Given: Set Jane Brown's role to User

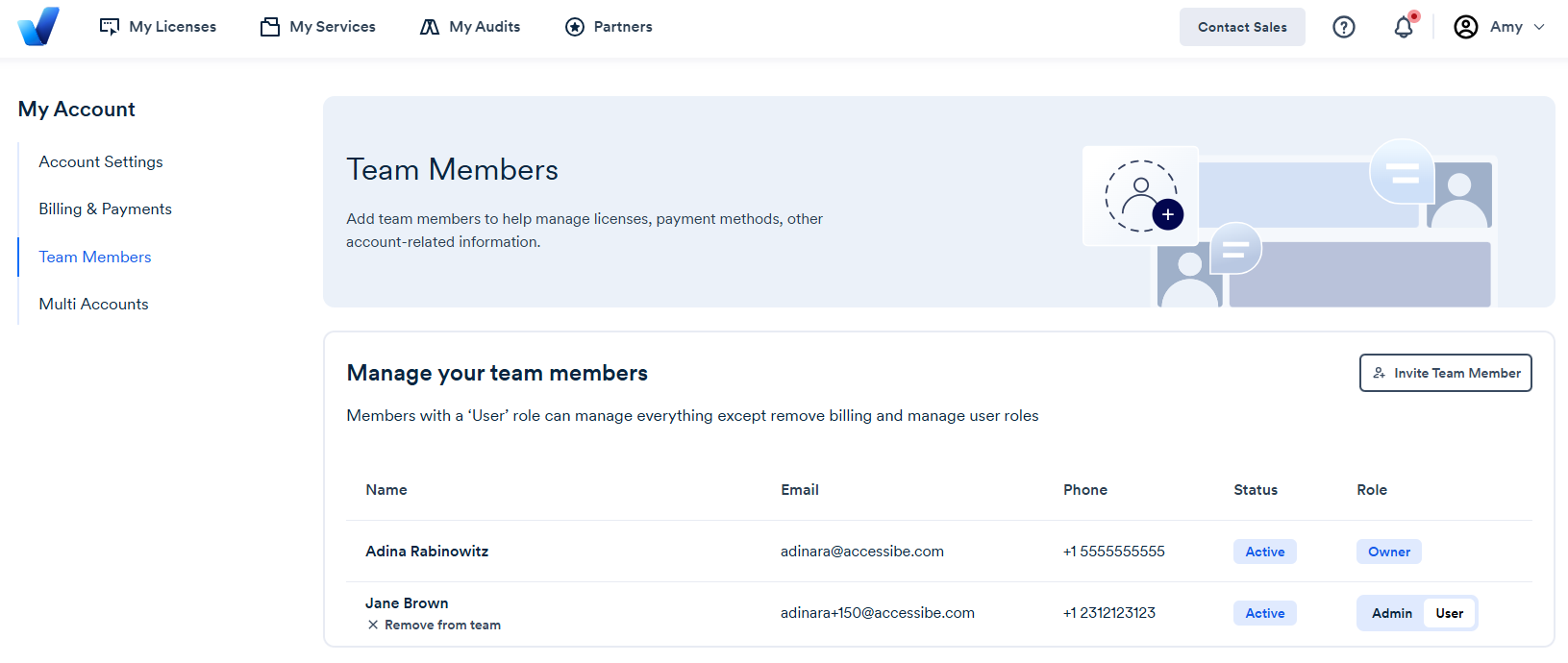Looking at the screenshot, I should pyautogui.click(x=1449, y=613).
